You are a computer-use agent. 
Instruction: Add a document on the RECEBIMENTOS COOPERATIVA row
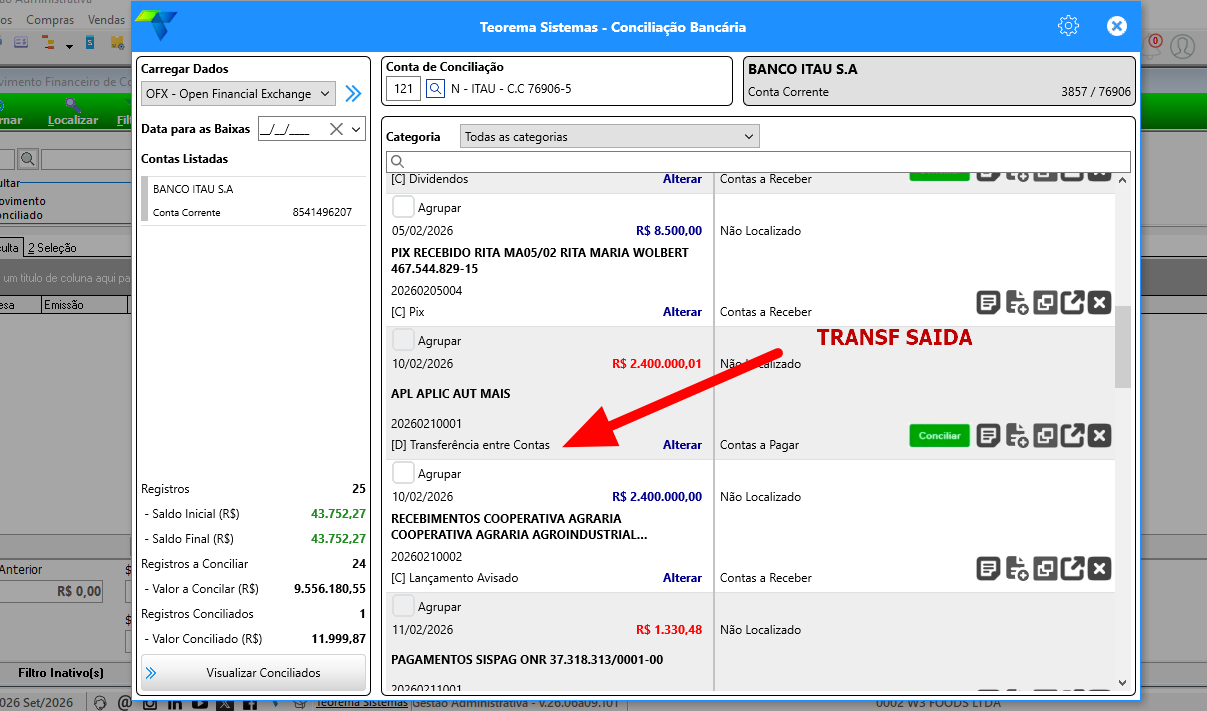1017,569
